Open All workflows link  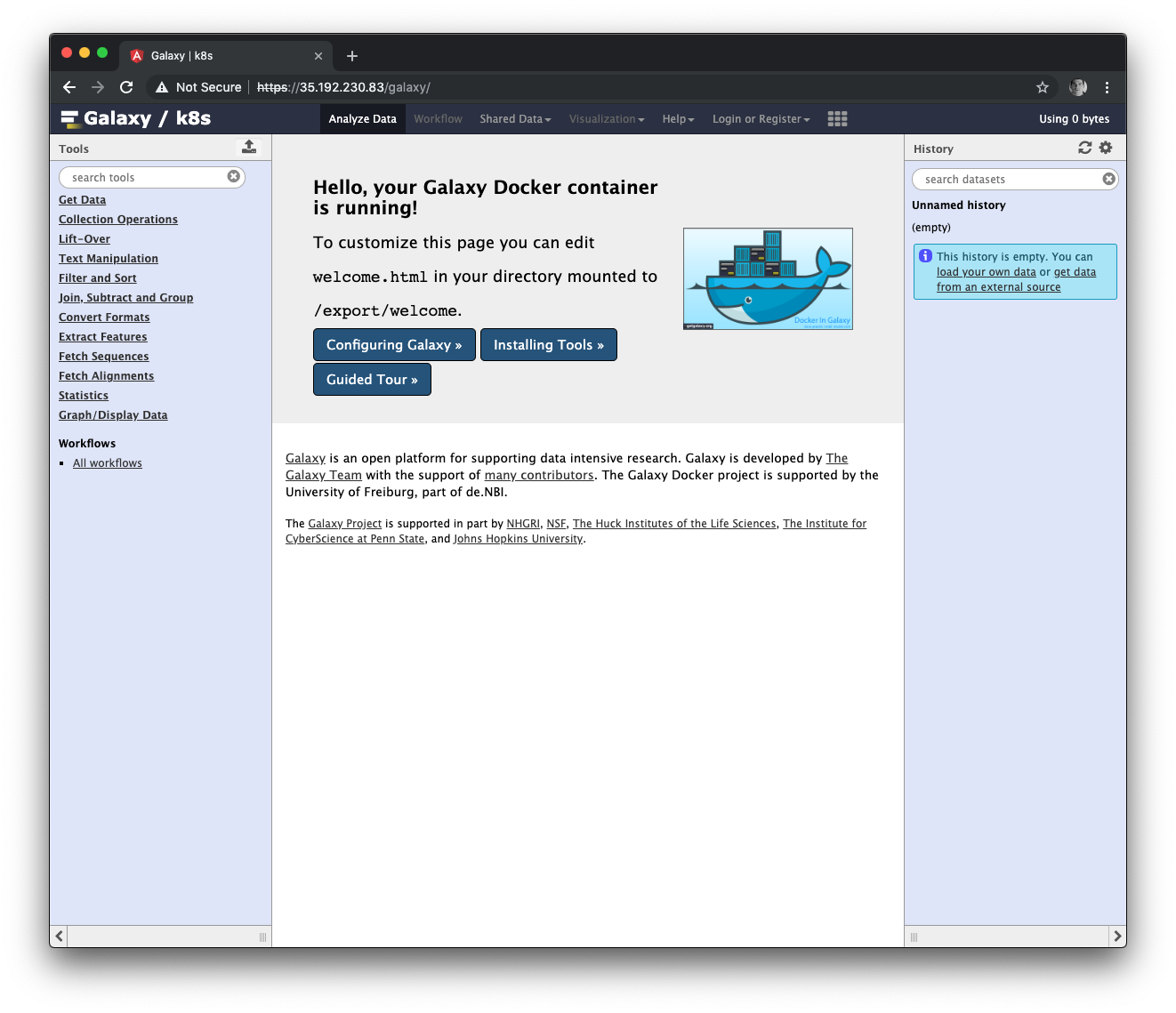tap(108, 463)
